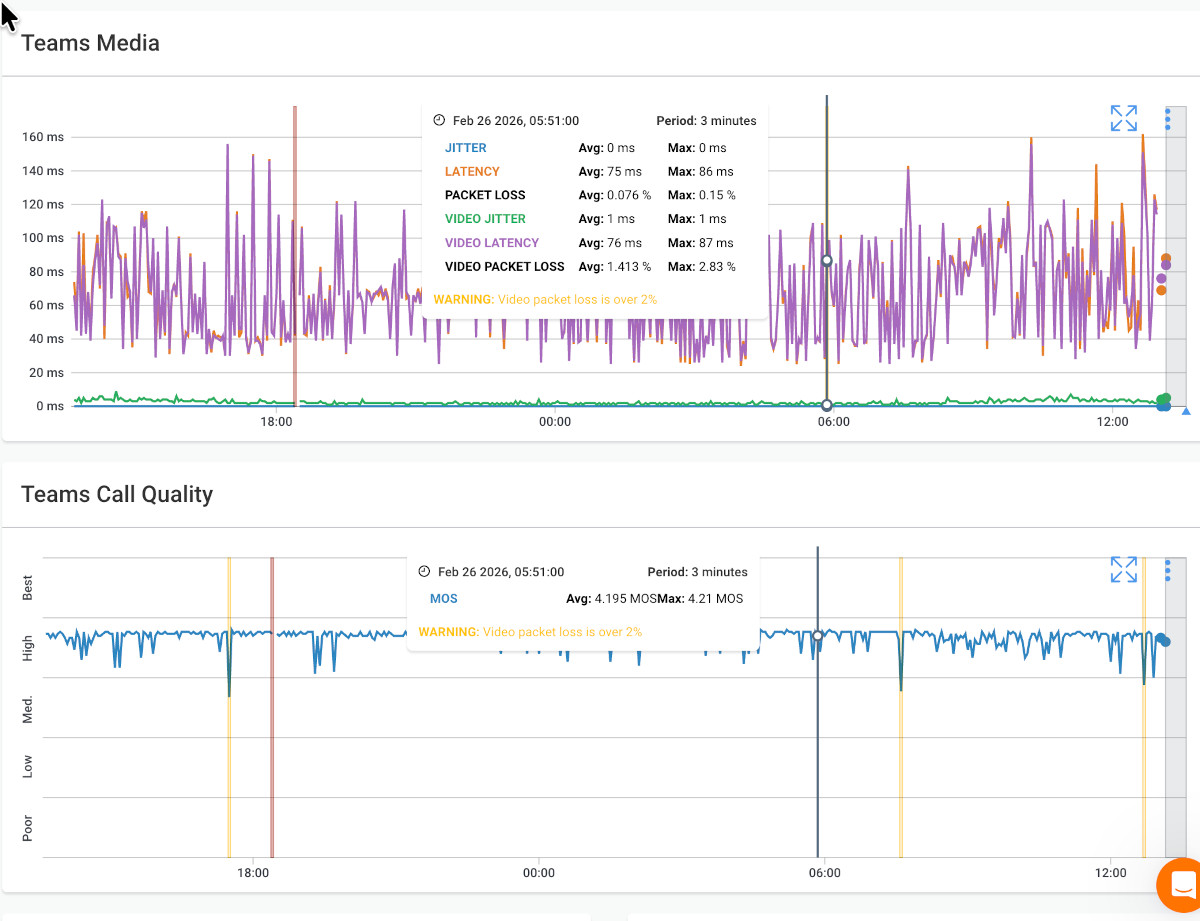Click the purple VIDEO LATENCY endpoint dot
Viewport: 1200px width, 921px height.
tap(1165, 263)
